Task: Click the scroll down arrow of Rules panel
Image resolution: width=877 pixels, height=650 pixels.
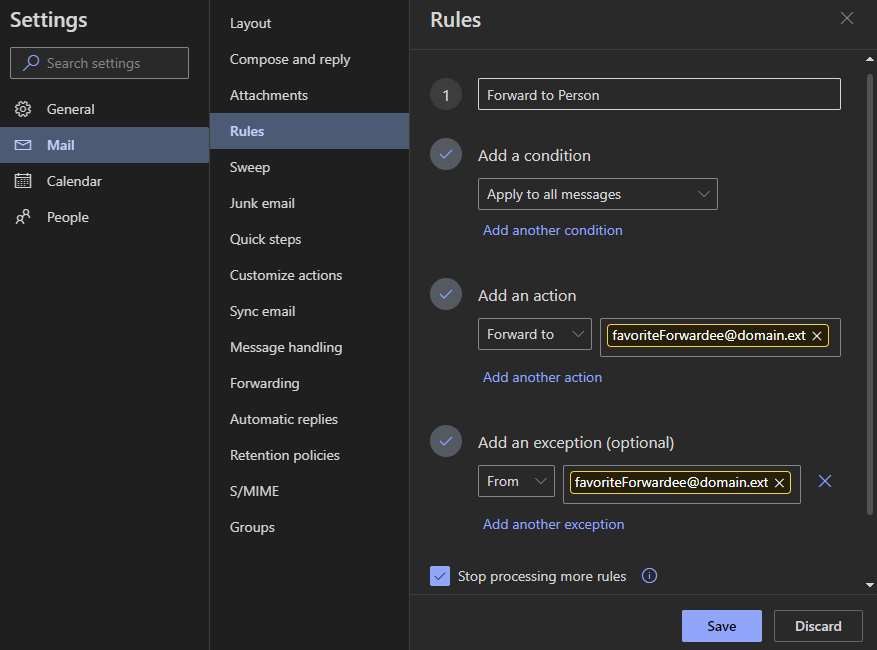Action: [x=870, y=585]
